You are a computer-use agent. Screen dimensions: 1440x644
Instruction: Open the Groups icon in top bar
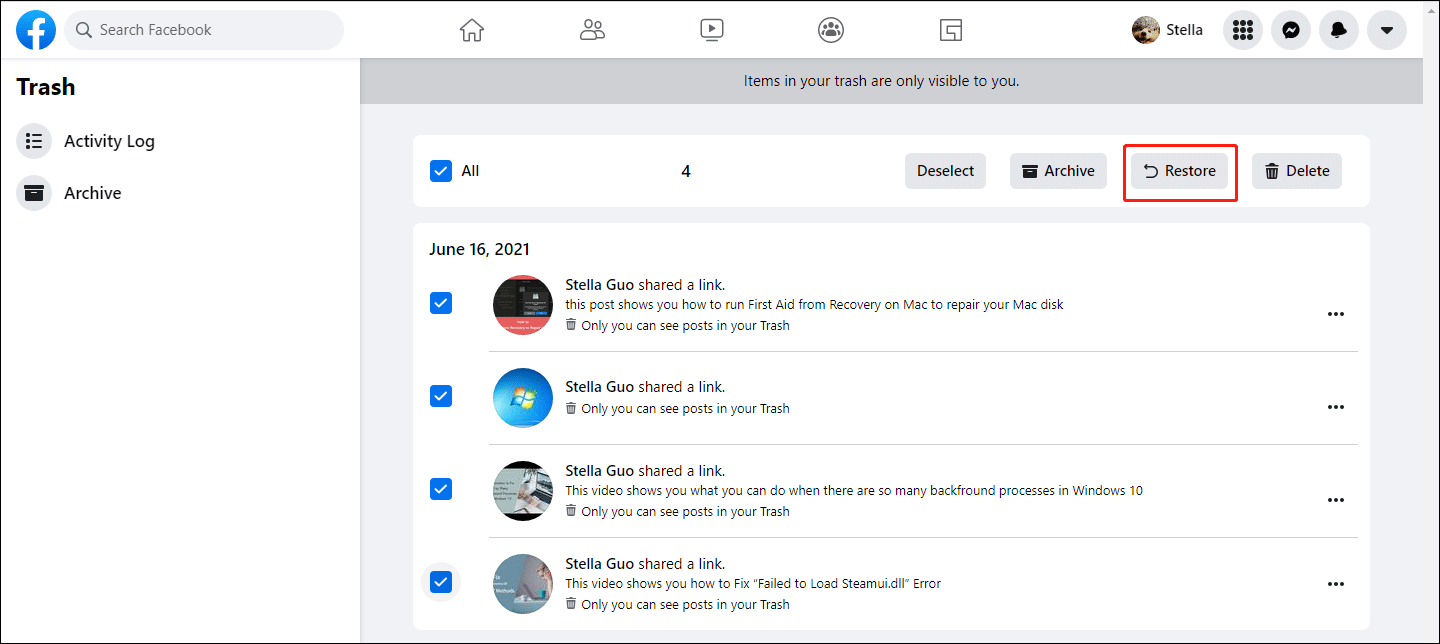click(831, 30)
